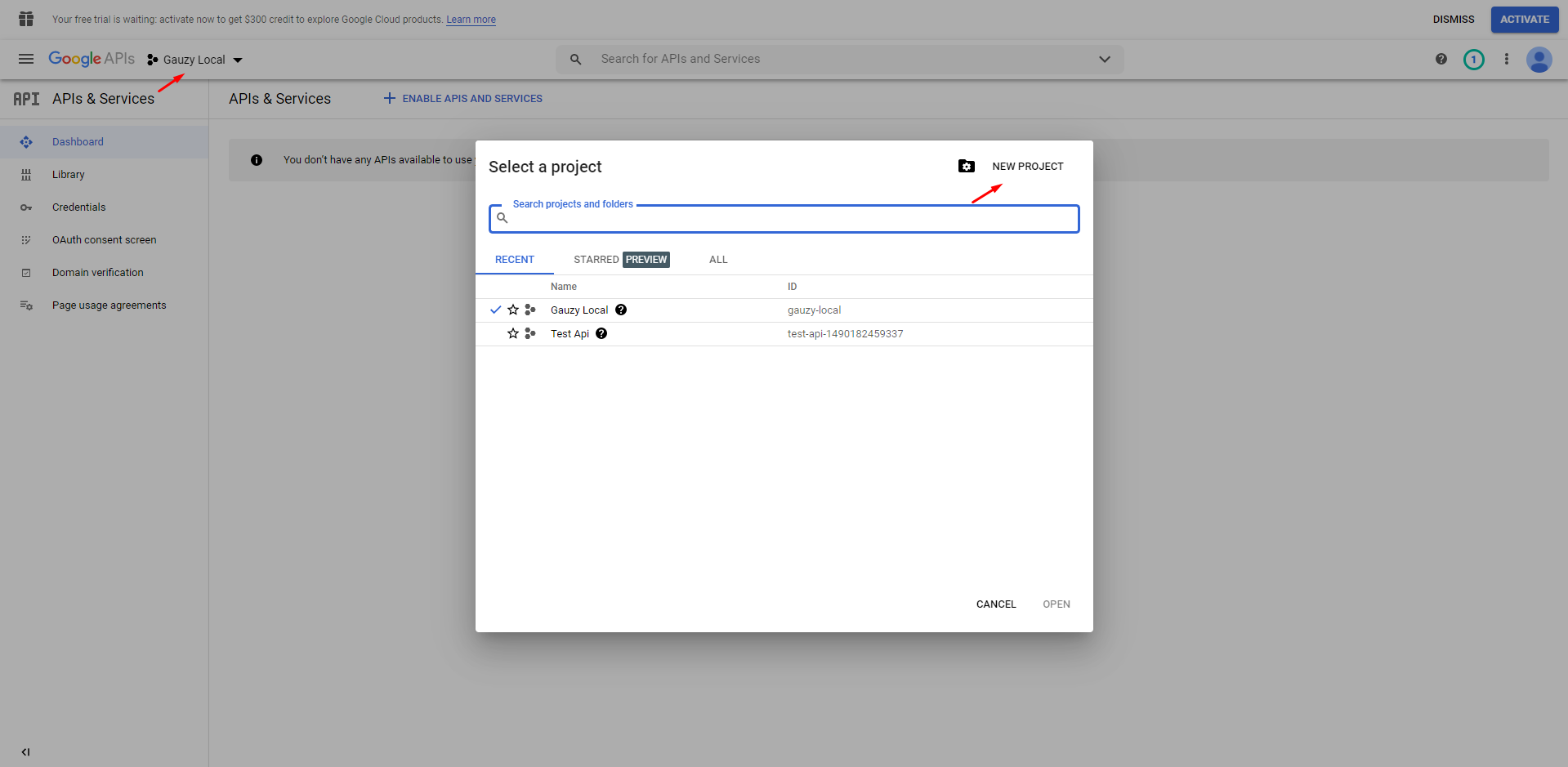The image size is (1568, 767).
Task: Click the New Project folder gear icon
Action: [x=967, y=167]
